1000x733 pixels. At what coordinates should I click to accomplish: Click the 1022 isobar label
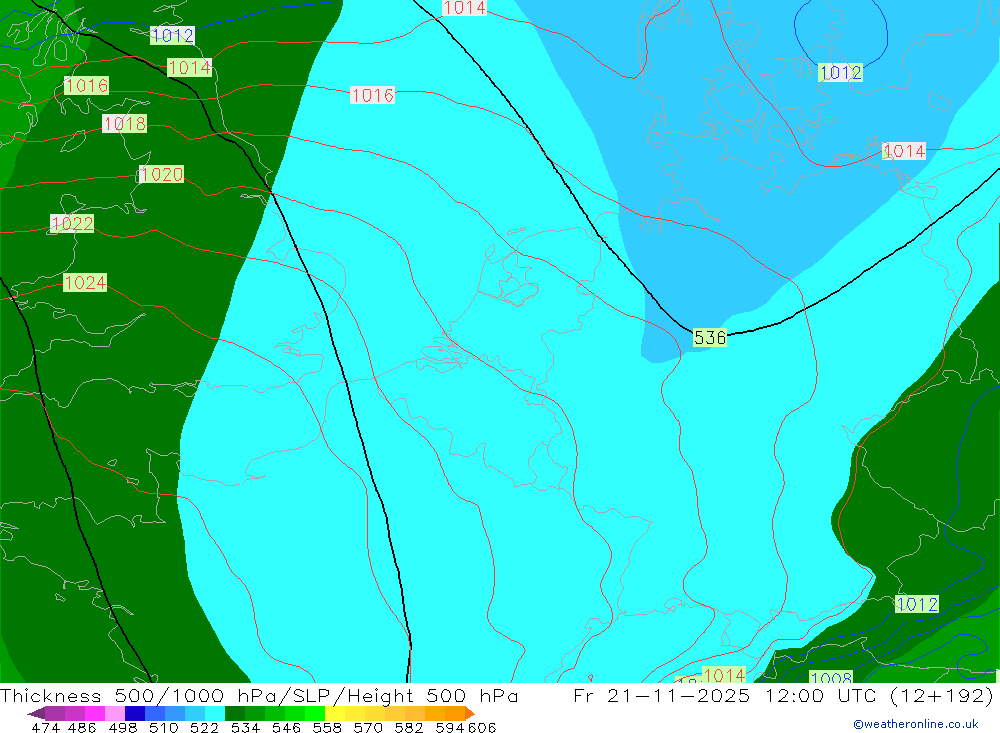72,223
